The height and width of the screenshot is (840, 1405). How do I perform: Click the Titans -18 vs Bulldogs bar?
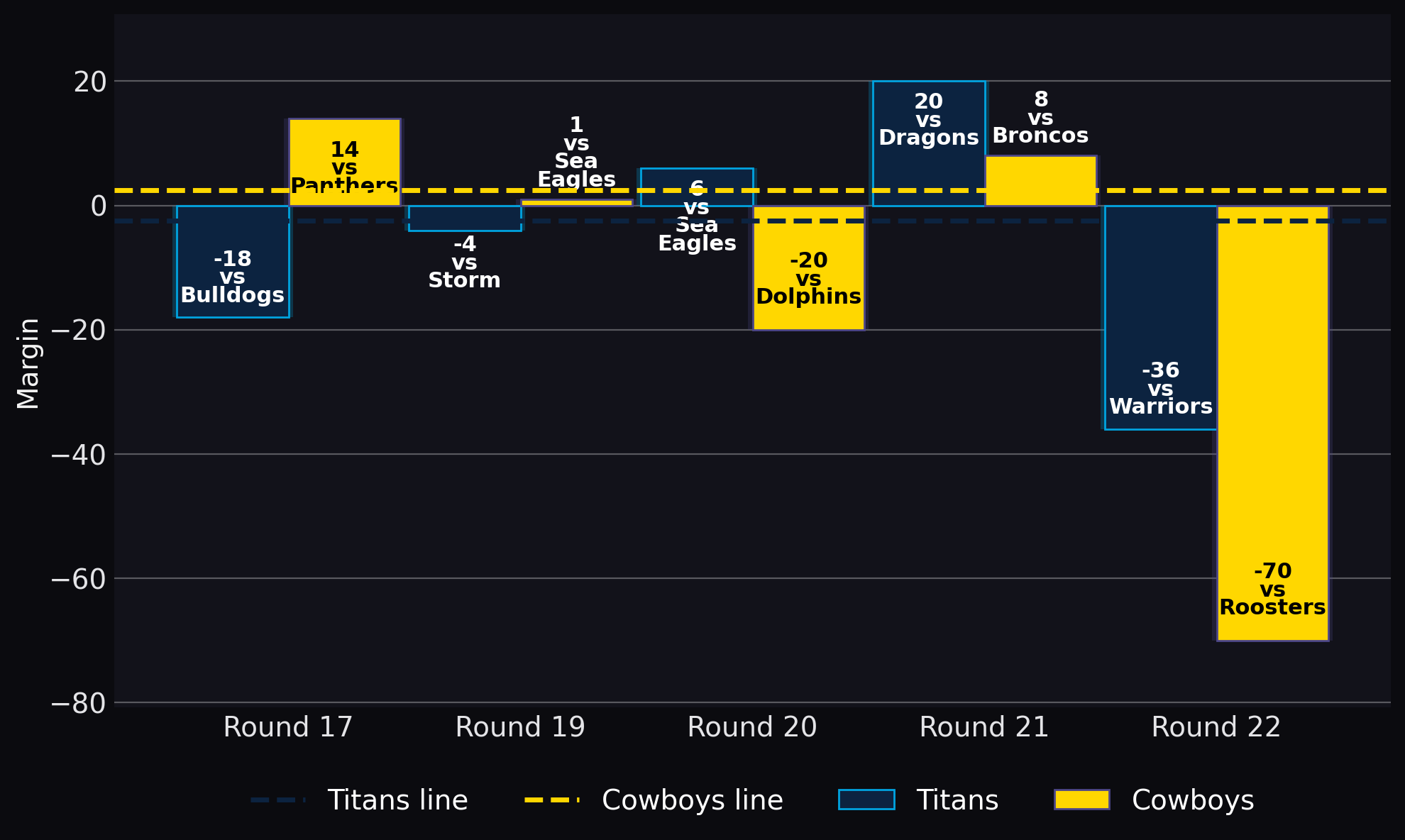tap(233, 262)
